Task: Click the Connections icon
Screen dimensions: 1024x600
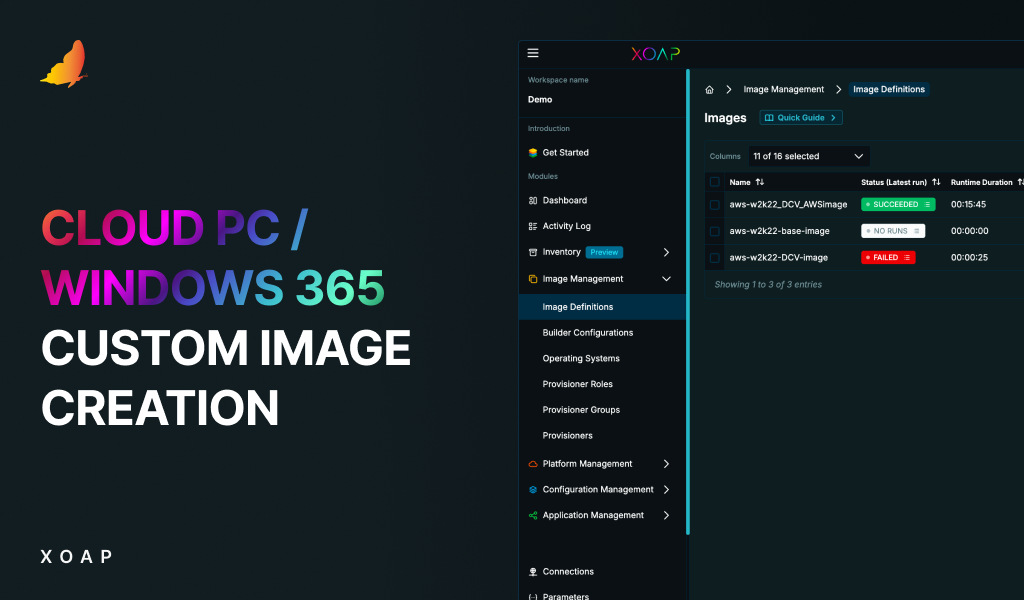Action: 533,572
